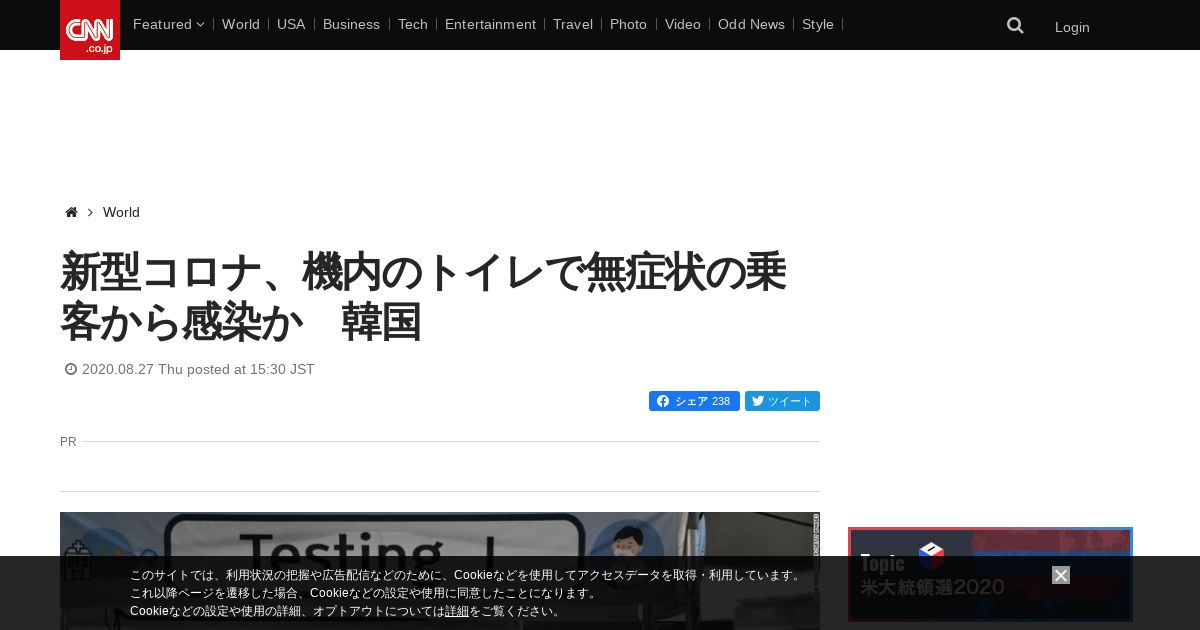Select the Tech menu item
The image size is (1200, 630).
pos(413,24)
